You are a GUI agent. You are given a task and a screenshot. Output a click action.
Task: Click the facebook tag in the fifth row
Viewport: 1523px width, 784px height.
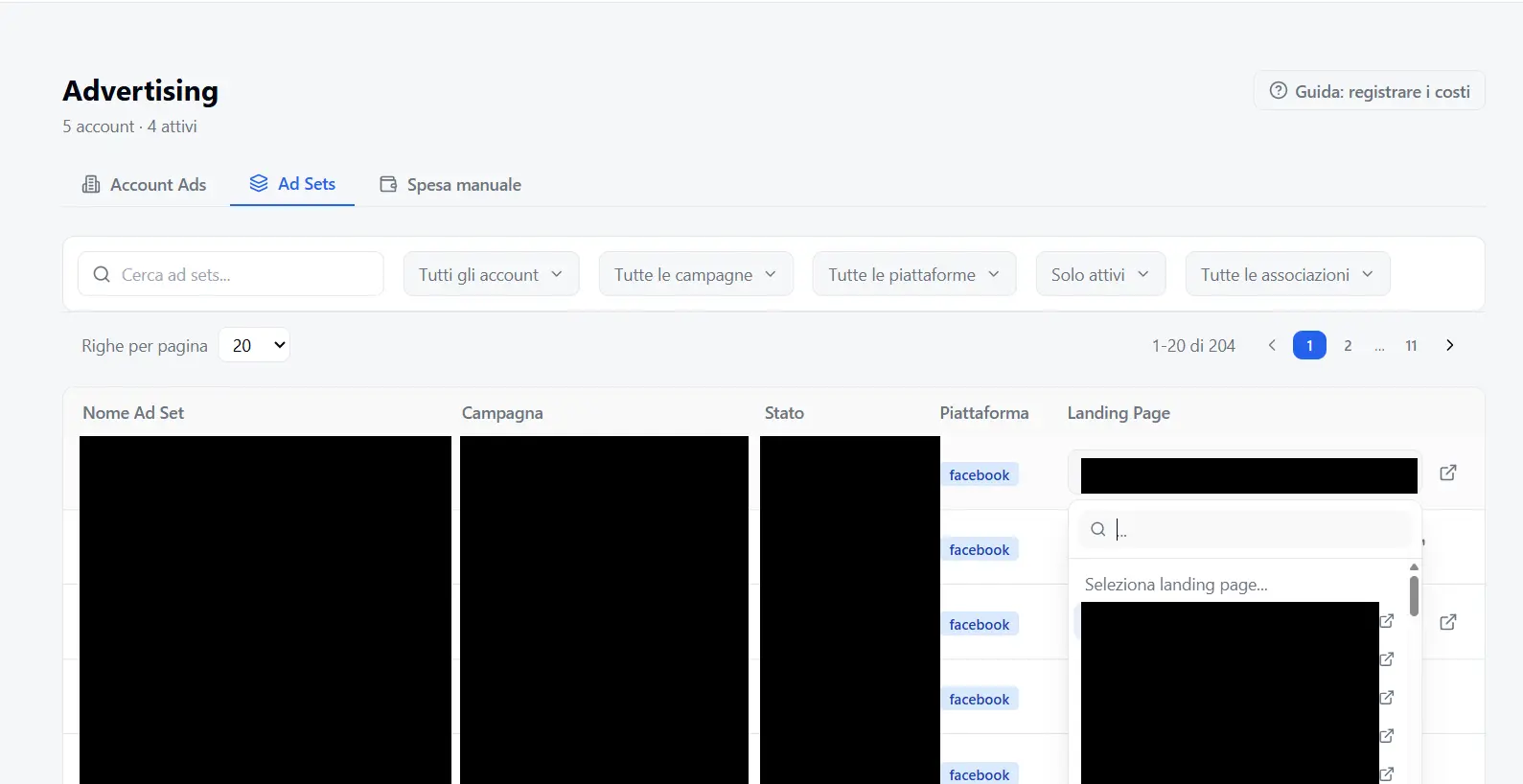click(x=980, y=773)
